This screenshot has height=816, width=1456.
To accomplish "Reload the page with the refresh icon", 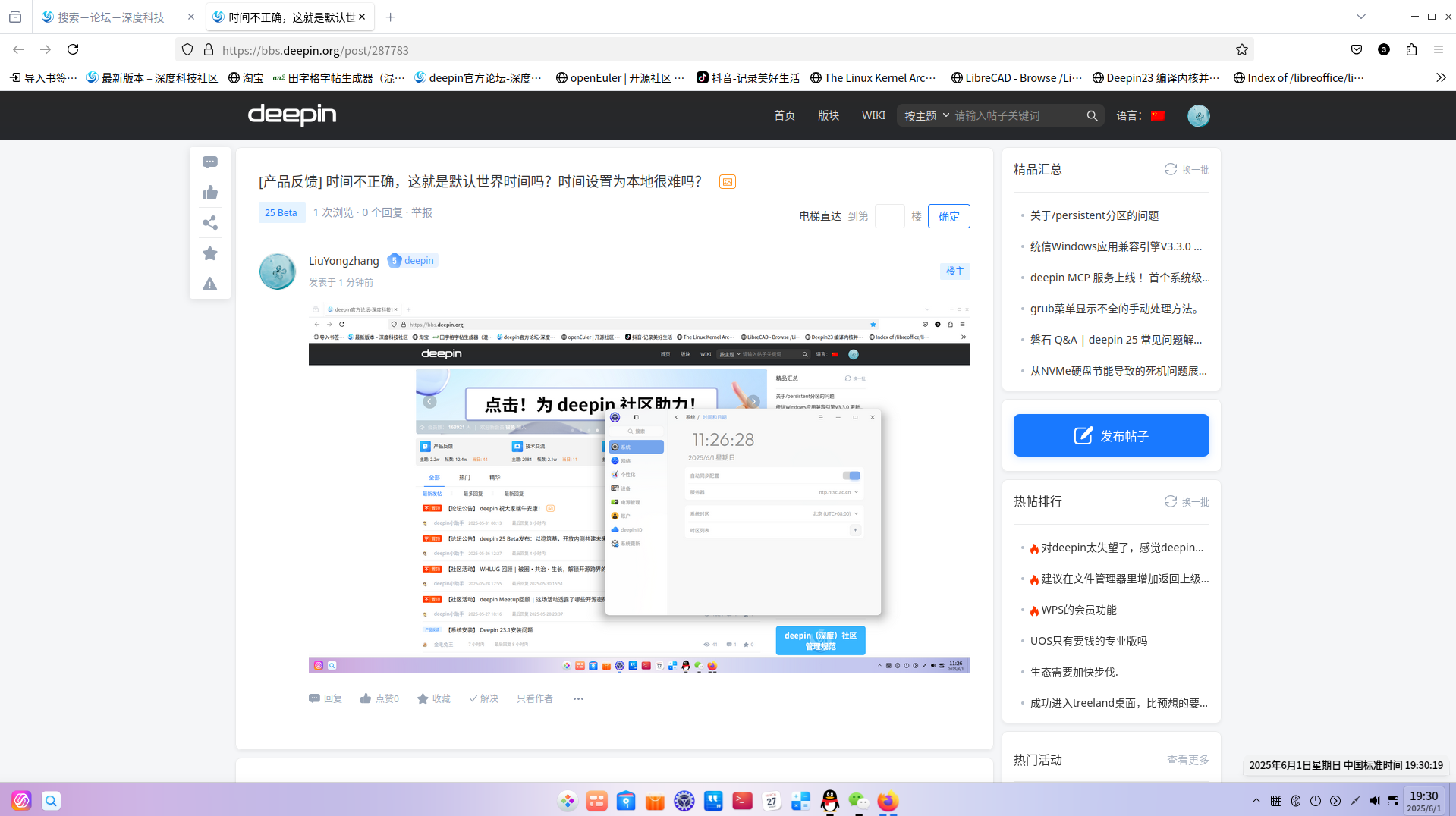I will [x=73, y=49].
